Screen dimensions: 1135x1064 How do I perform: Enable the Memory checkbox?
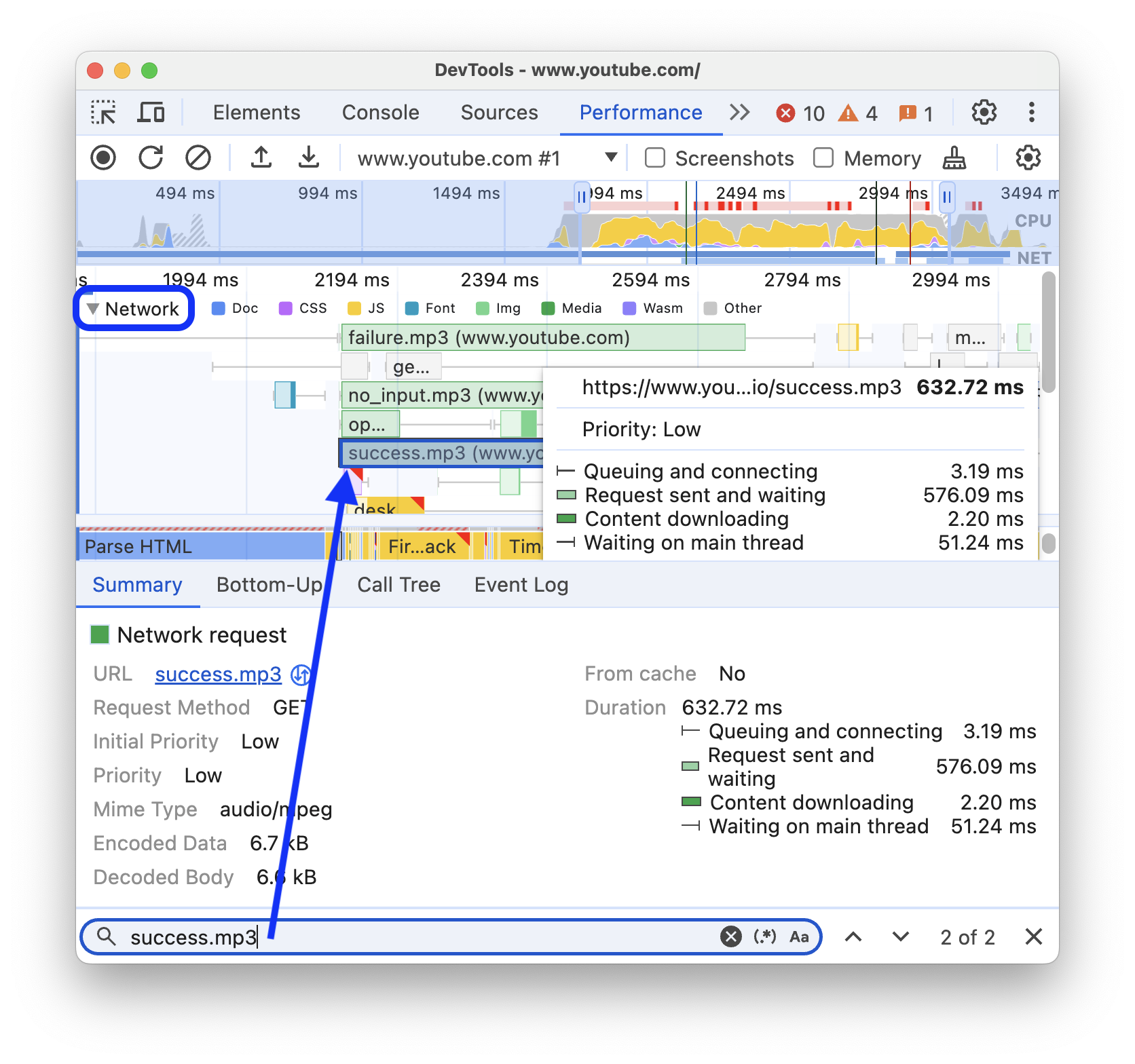[x=823, y=157]
